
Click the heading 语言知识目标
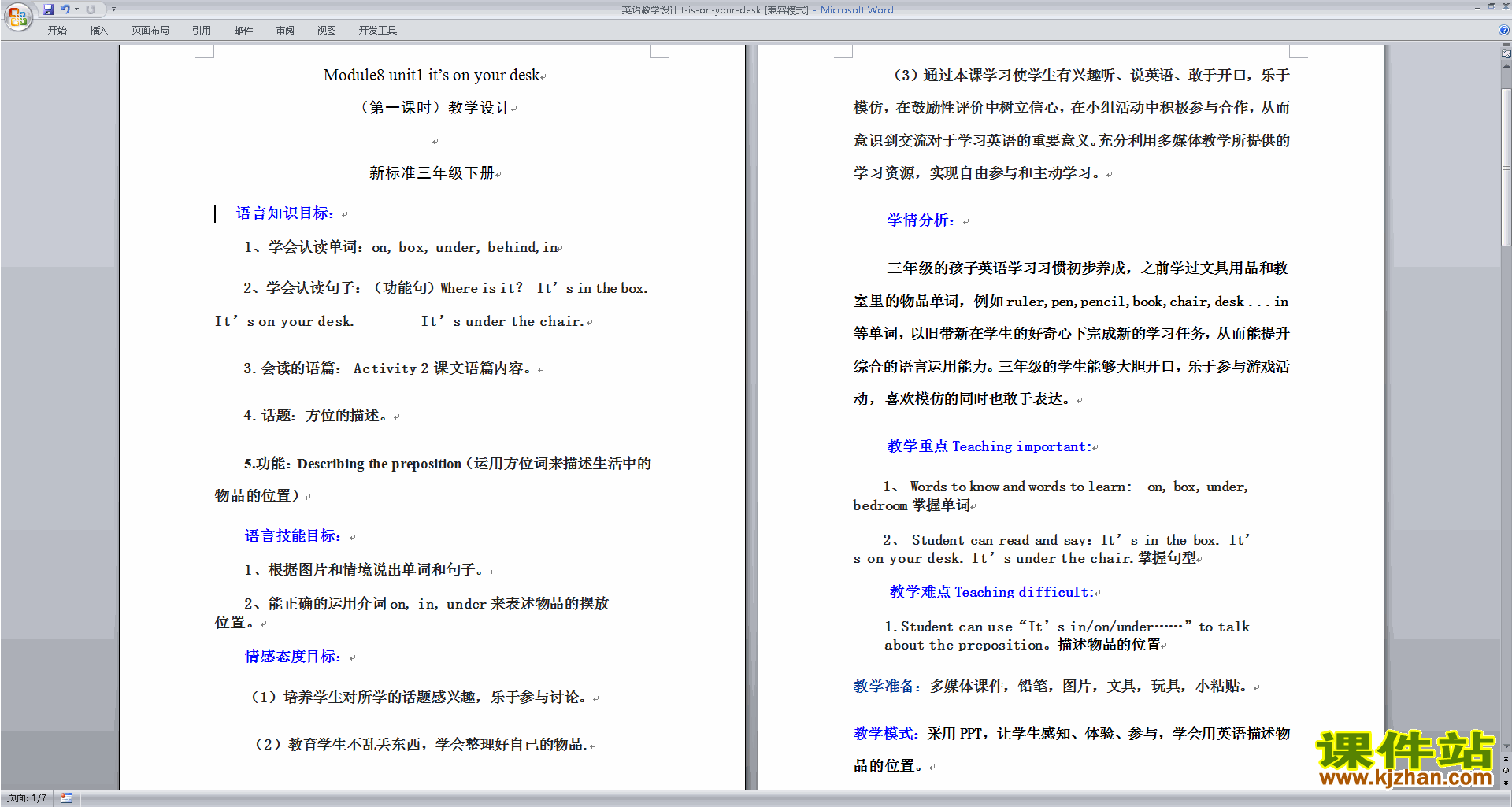click(x=286, y=213)
